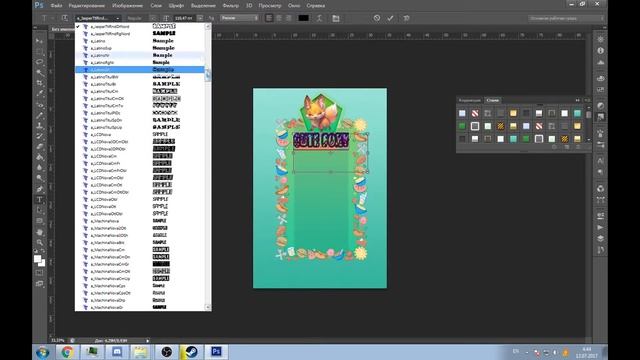This screenshot has width=640, height=360.
Task: Open the Layers panel from dock
Action: 600,238
